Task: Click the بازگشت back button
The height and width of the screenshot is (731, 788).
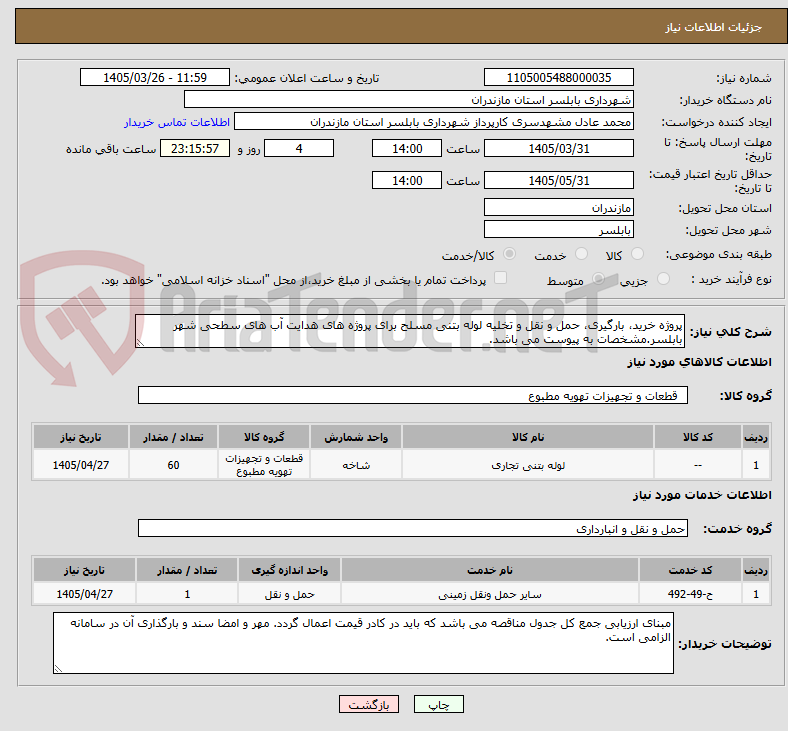Action: click(369, 704)
